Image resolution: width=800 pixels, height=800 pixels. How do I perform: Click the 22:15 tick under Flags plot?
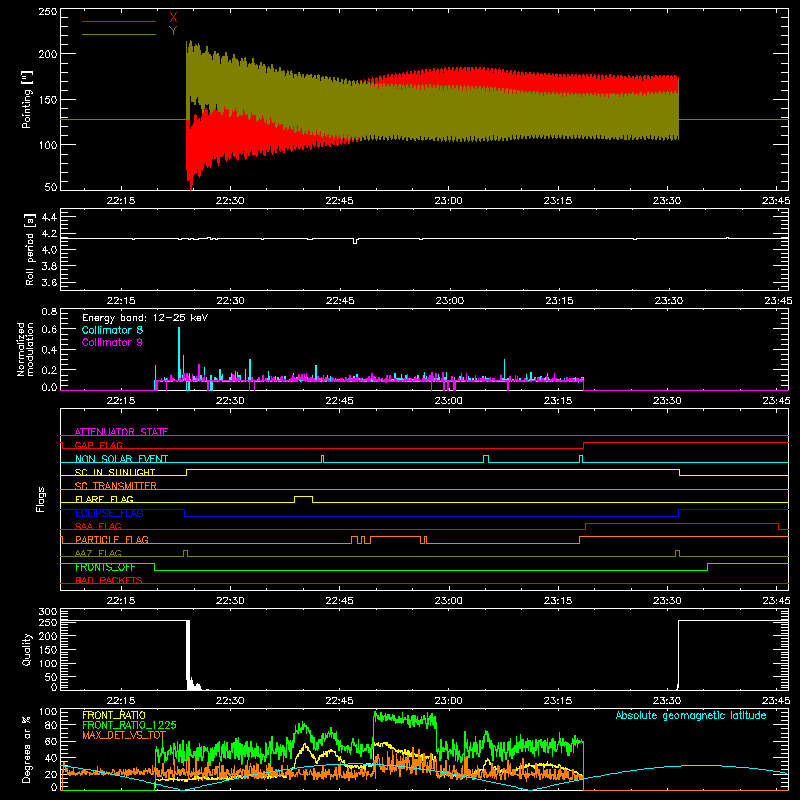(x=121, y=601)
